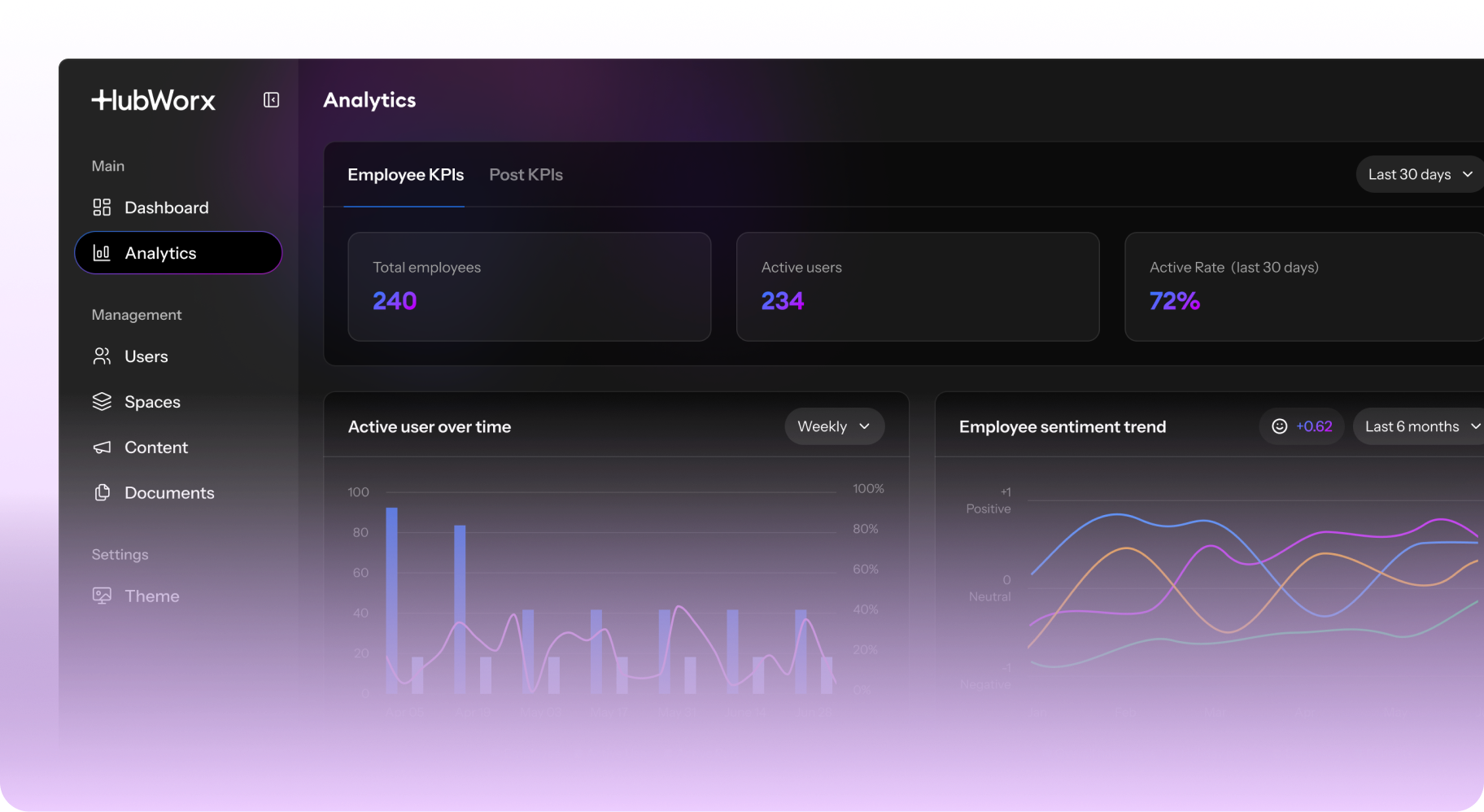
Task: Click the Users people icon
Action: (x=102, y=356)
